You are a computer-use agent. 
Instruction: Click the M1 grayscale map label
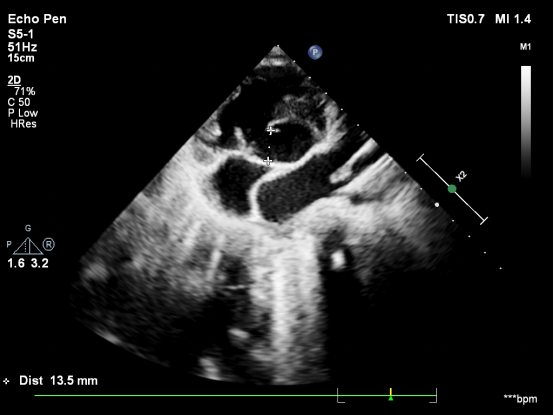tap(525, 47)
